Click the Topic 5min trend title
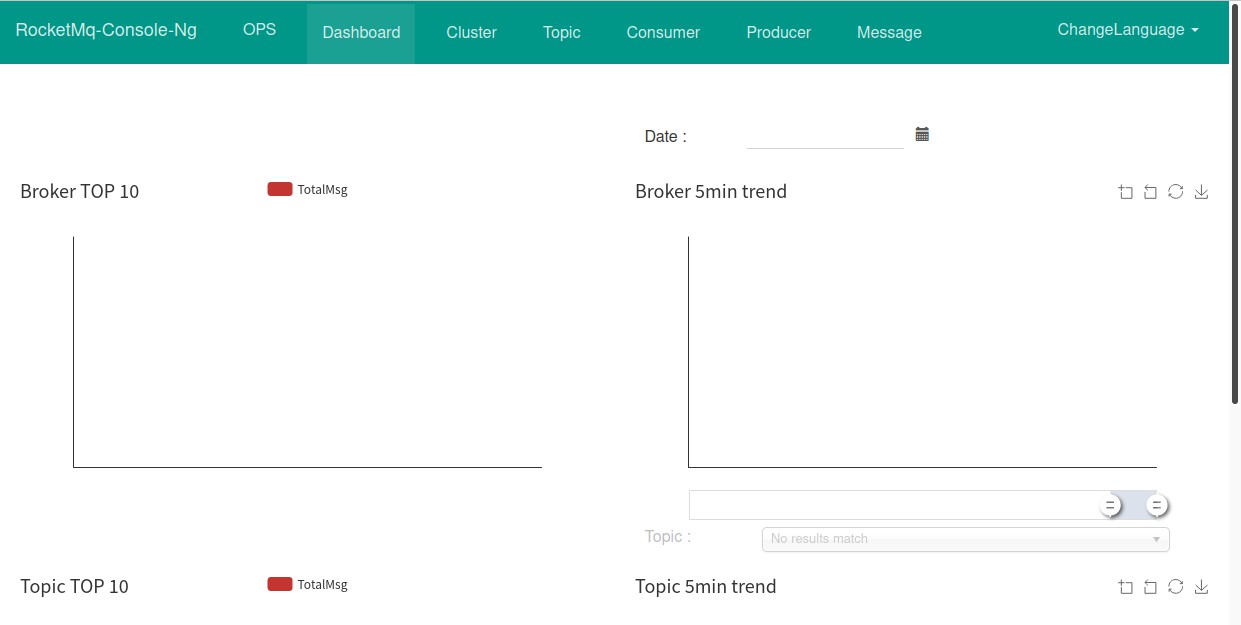The width and height of the screenshot is (1241, 625). click(706, 586)
